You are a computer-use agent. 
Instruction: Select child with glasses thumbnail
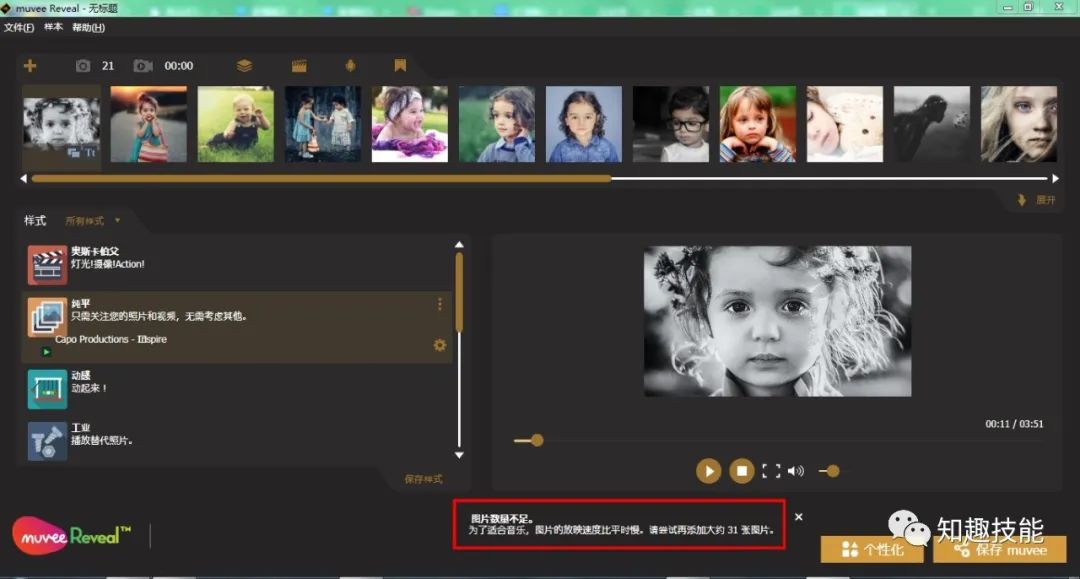point(671,124)
